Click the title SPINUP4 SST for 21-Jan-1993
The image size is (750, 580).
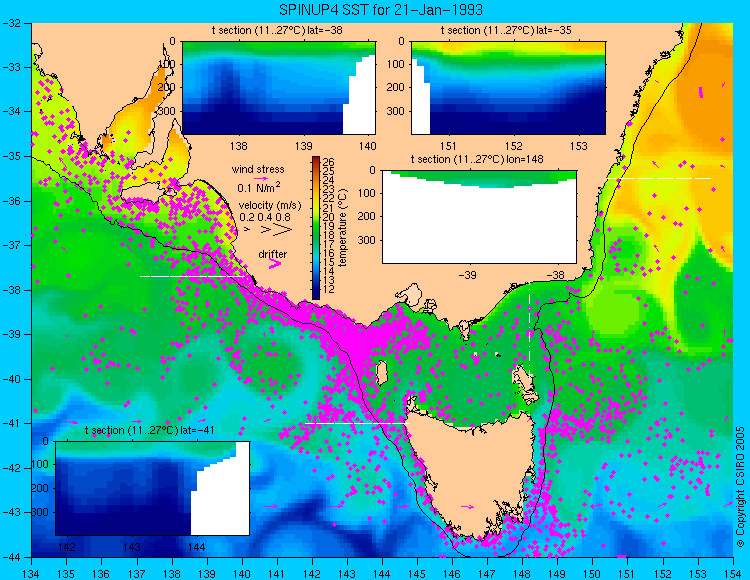(381, 9)
